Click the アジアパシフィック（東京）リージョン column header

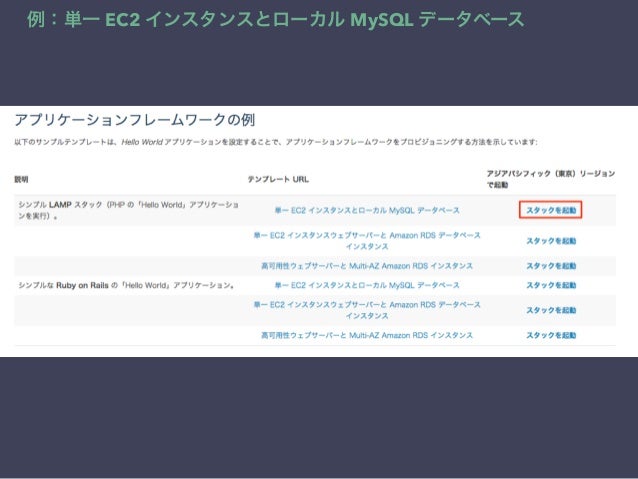[x=551, y=179]
